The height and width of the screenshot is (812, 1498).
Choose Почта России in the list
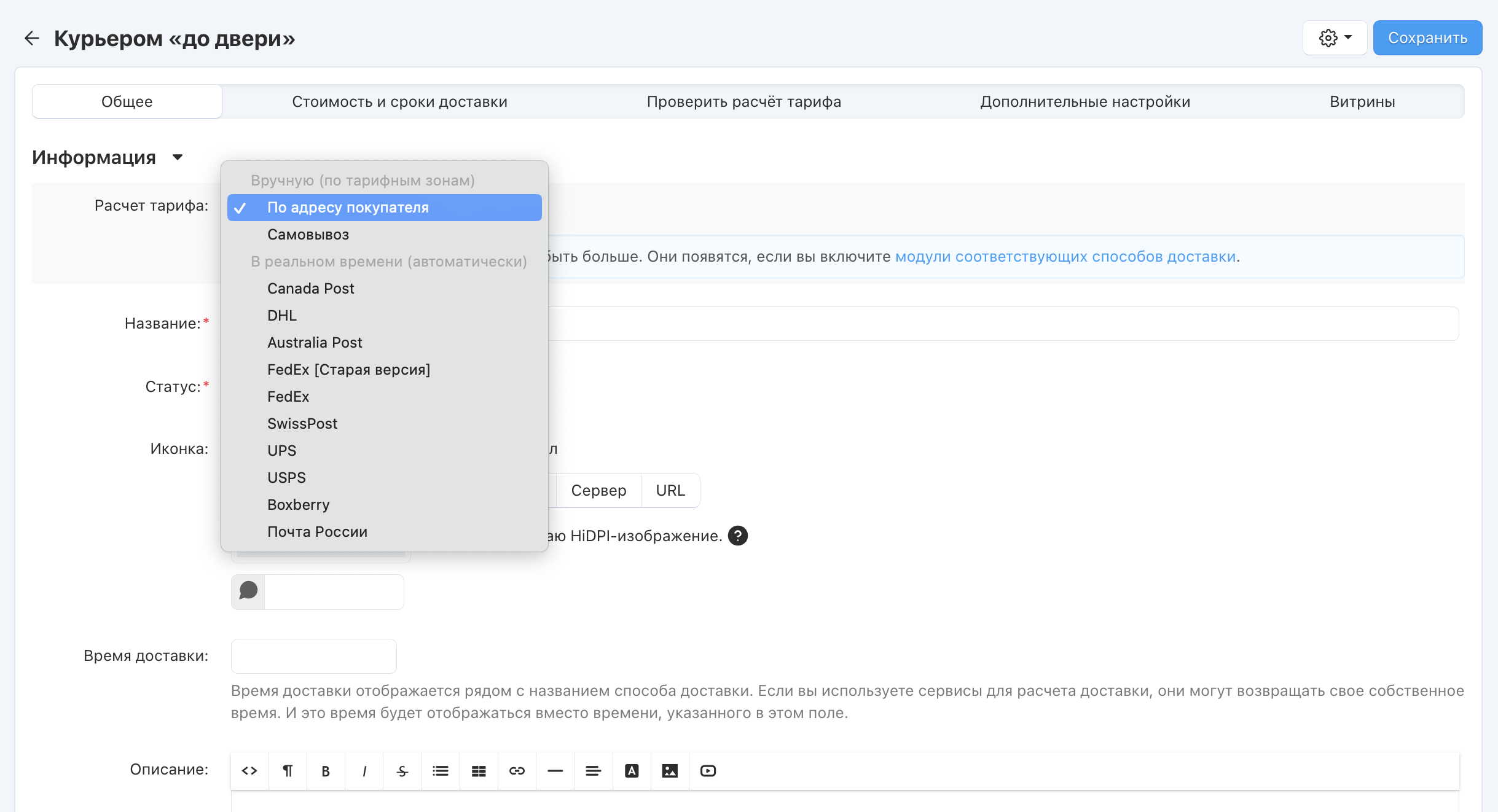317,532
